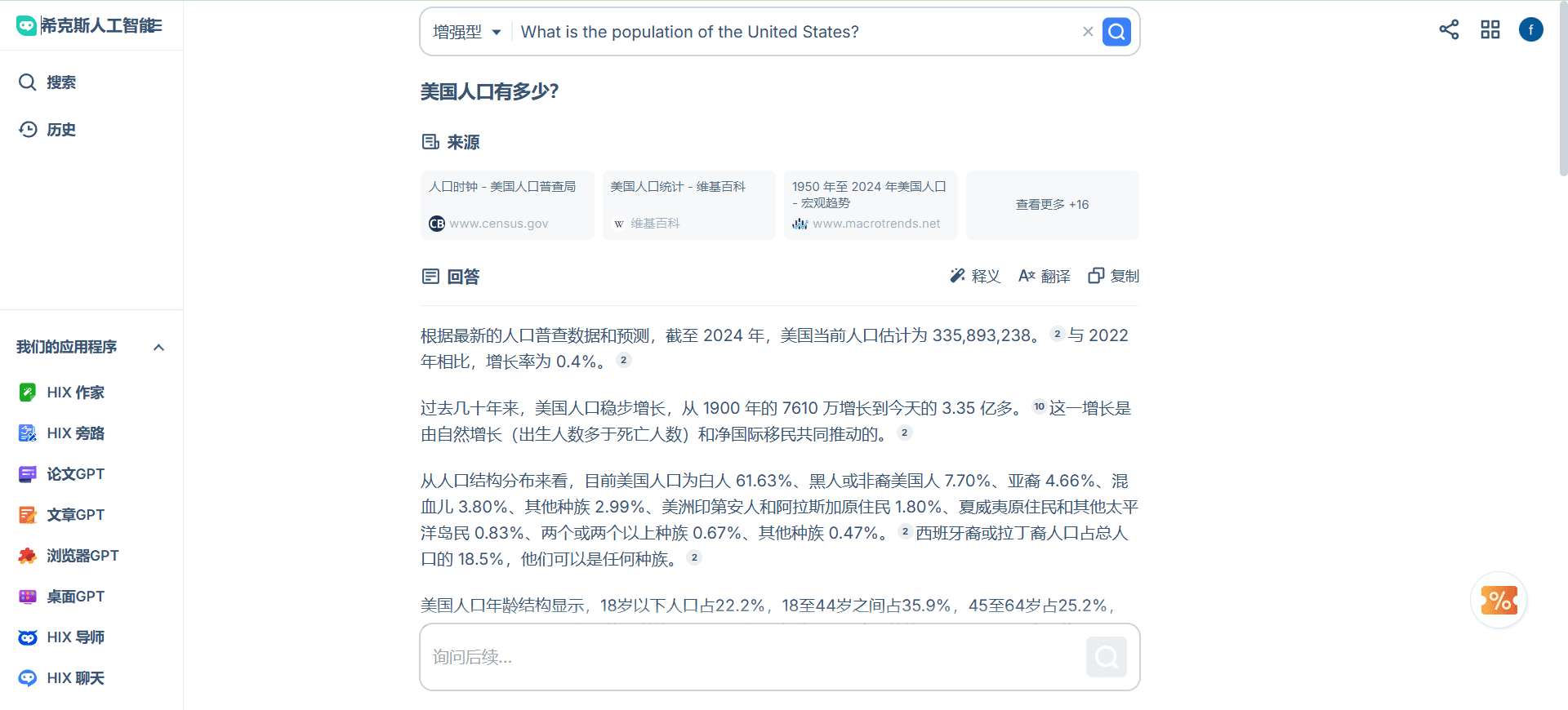The width and height of the screenshot is (1568, 710).
Task: Click the 询问后续 follow-up input field
Action: pyautogui.click(x=751, y=657)
